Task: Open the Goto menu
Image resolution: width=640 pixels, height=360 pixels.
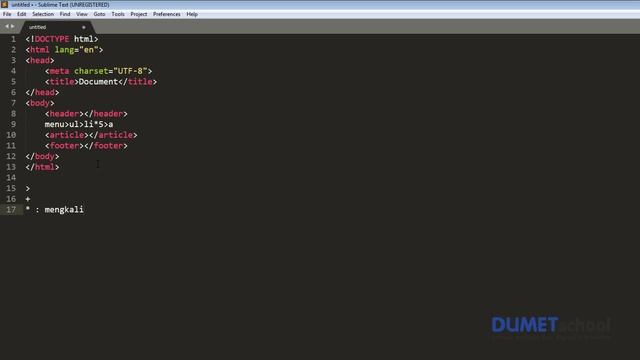Action: click(x=99, y=14)
